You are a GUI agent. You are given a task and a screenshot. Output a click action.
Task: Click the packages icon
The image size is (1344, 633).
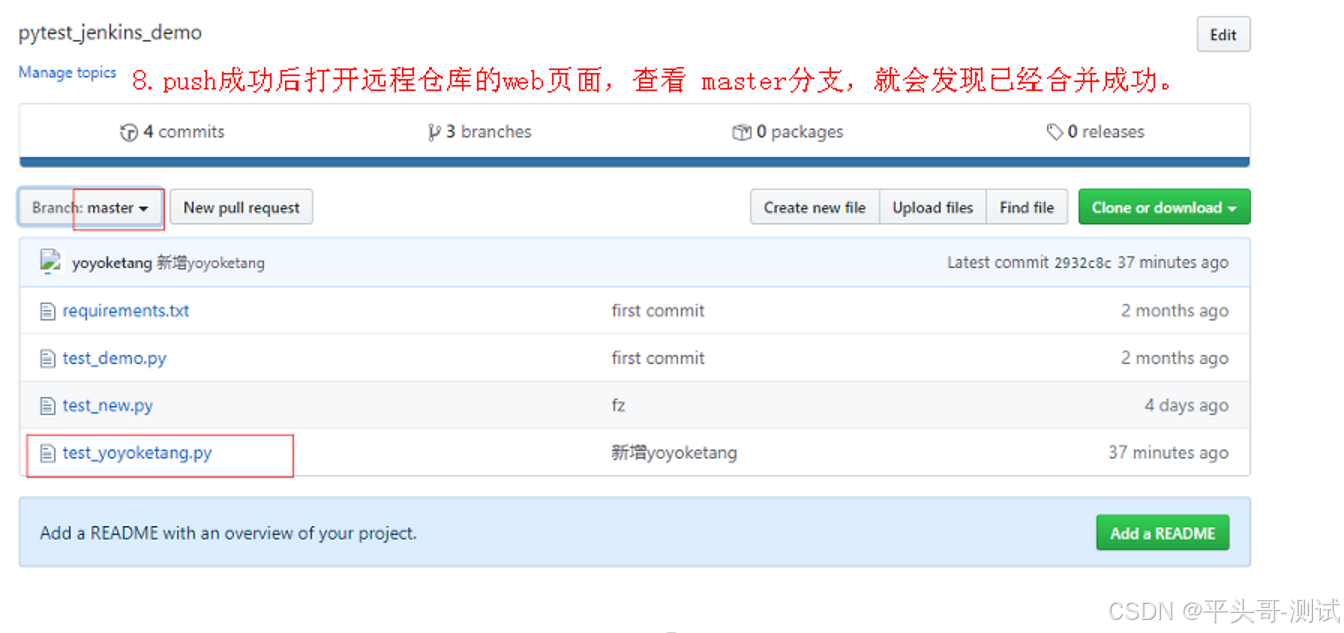point(741,131)
